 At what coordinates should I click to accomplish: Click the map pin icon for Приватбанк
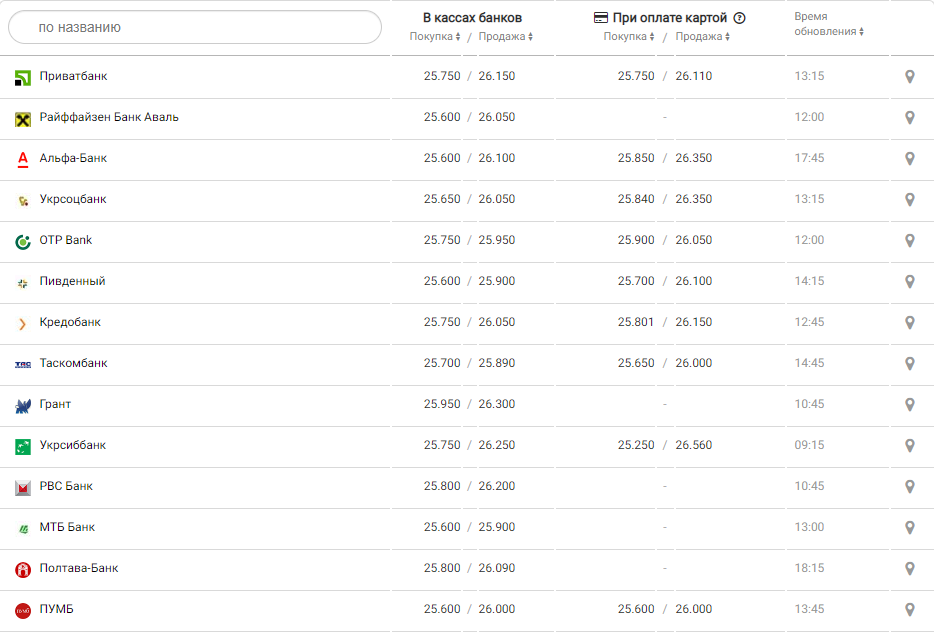pos(909,77)
